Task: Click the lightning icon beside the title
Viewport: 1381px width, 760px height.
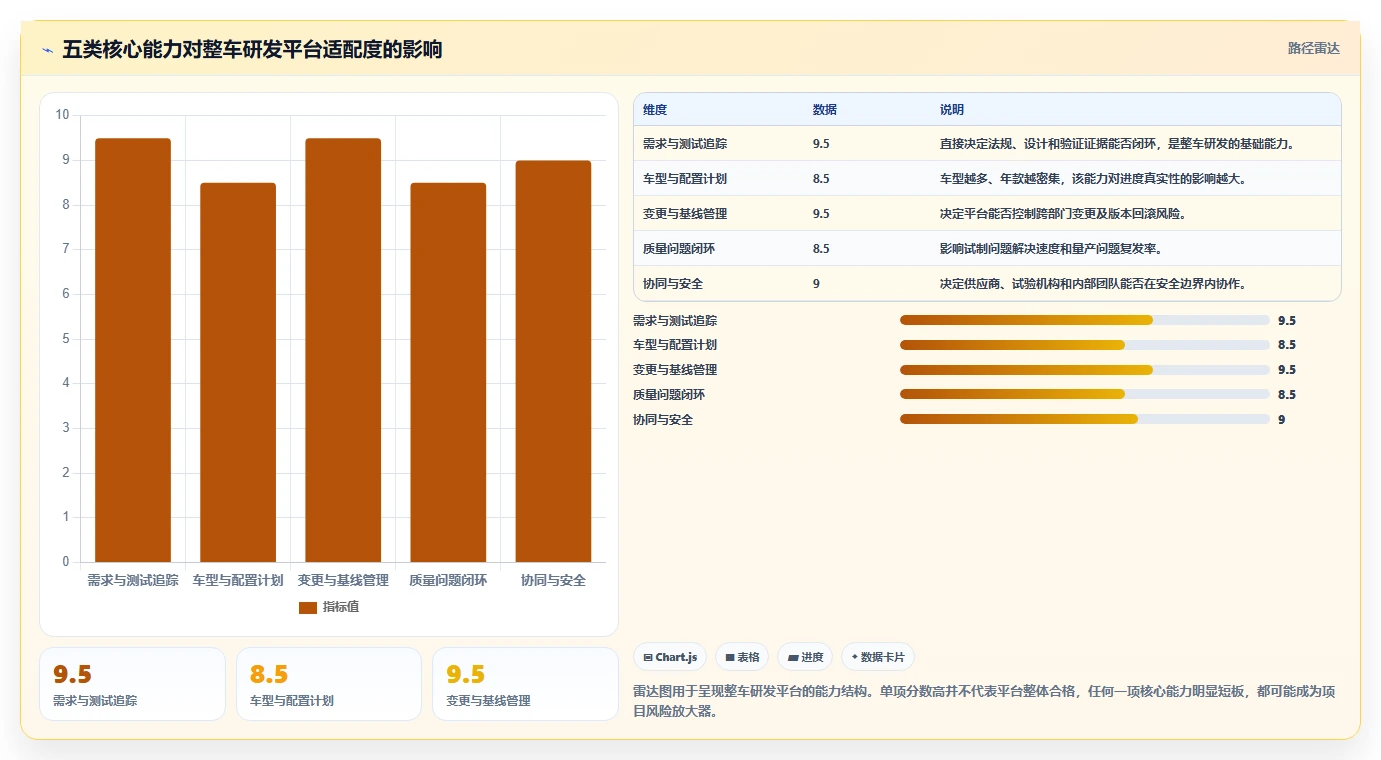Action: (x=47, y=50)
